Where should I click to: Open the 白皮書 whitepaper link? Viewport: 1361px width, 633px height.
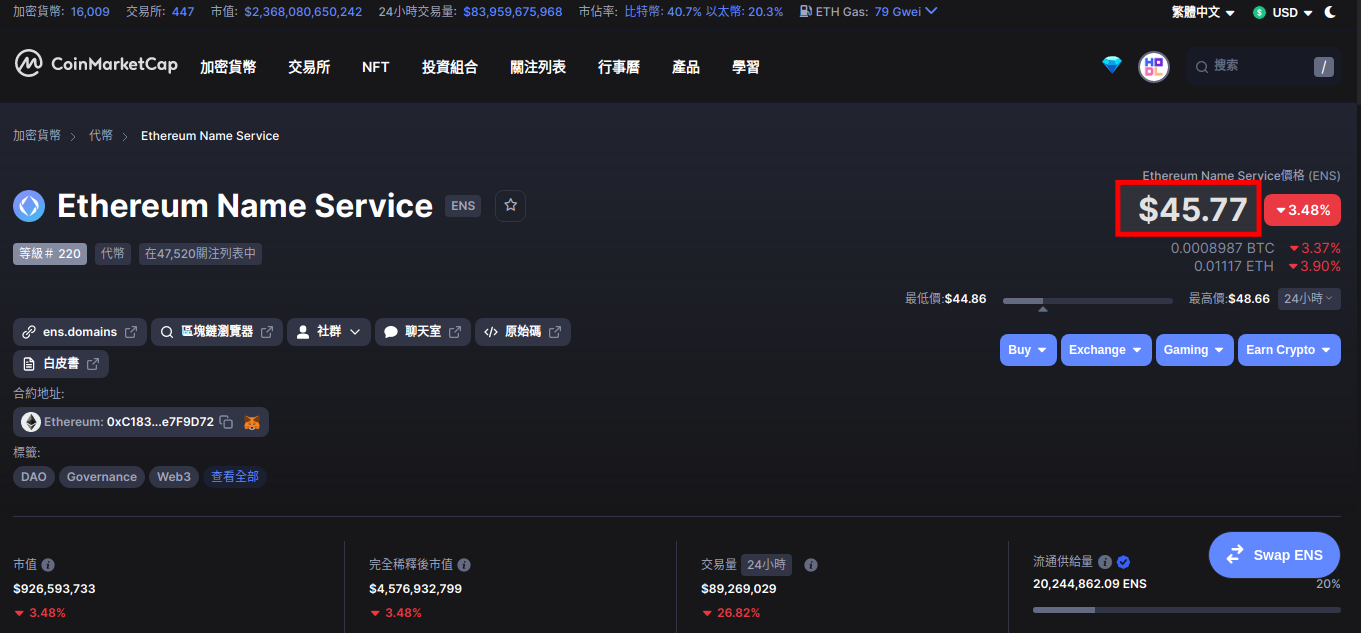(x=61, y=364)
